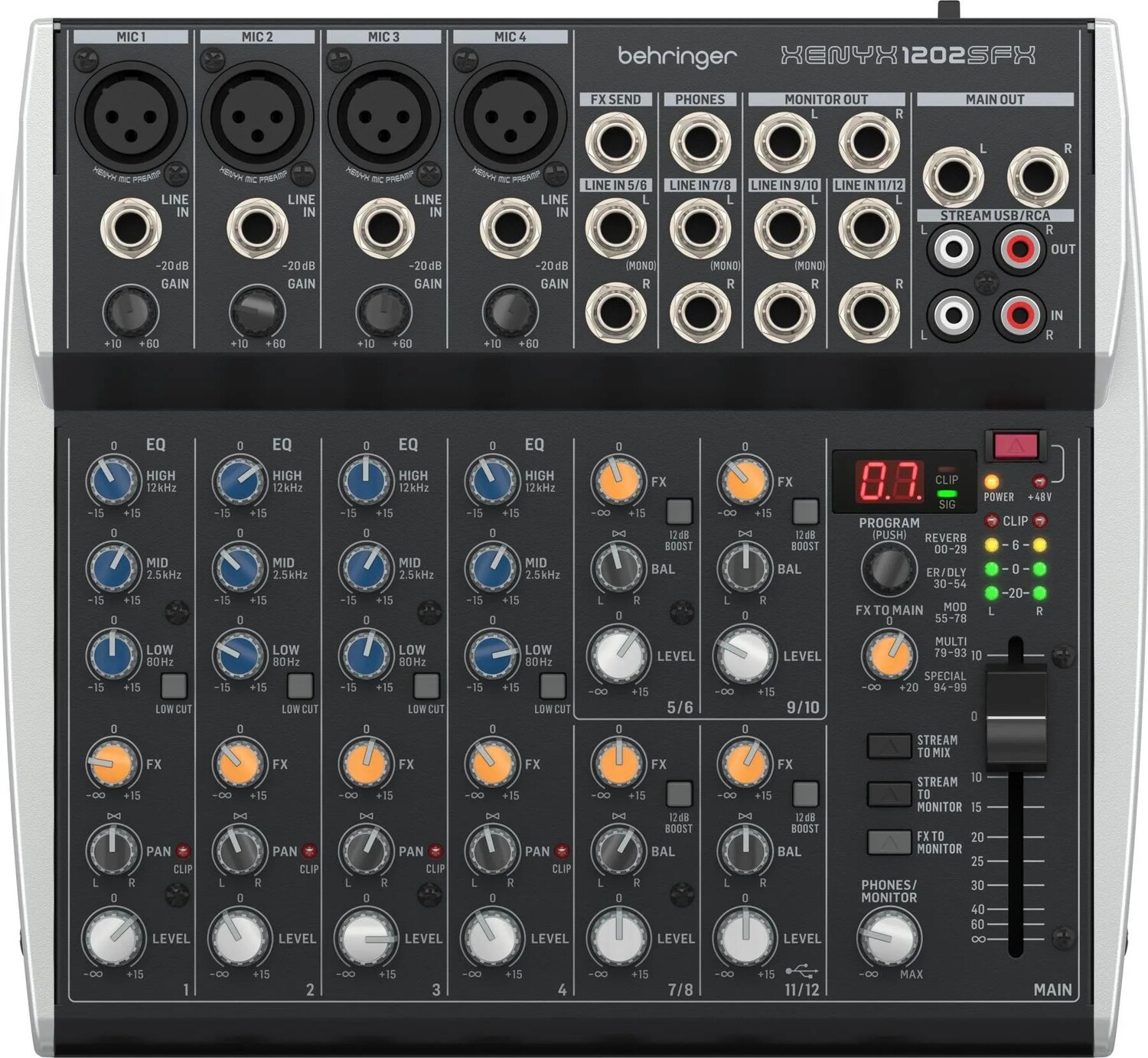Click the channel 4 LEVEL knob
The width and height of the screenshot is (1148, 1058).
tap(492, 939)
